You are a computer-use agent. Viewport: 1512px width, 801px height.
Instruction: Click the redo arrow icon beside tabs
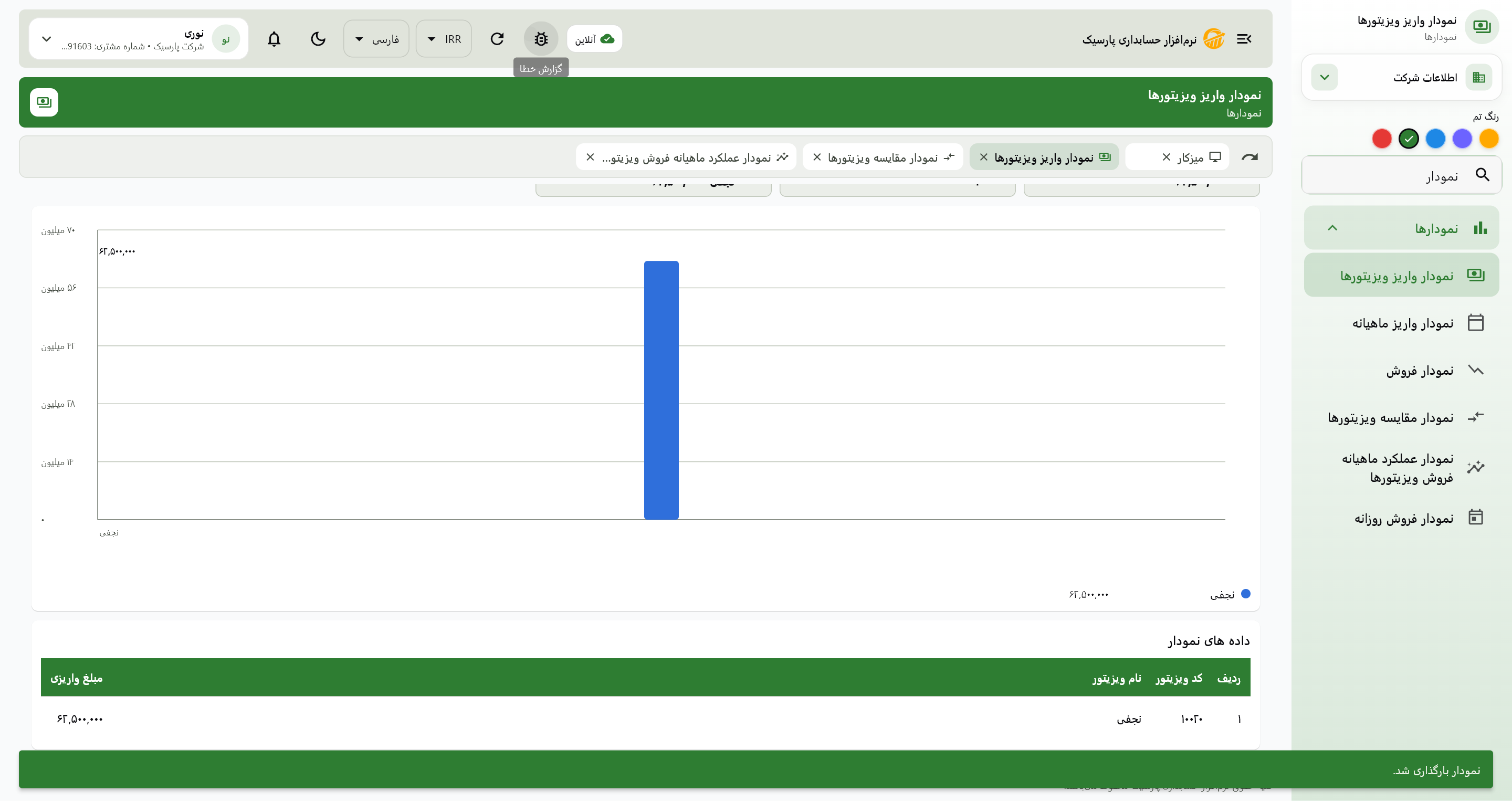point(1249,157)
